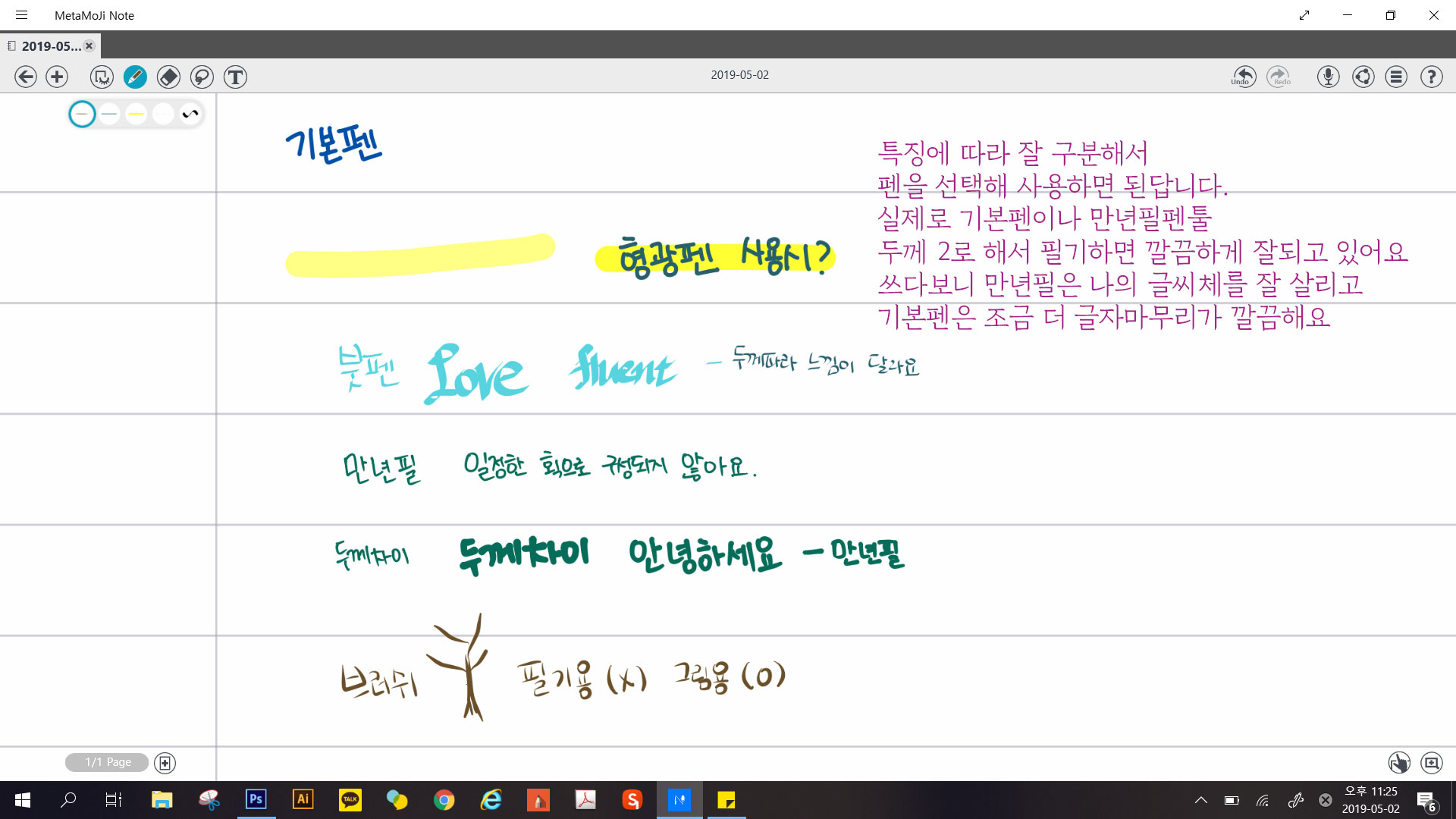Open the 1/1 Page navigator
The height and width of the screenshot is (819, 1456).
pos(107,762)
